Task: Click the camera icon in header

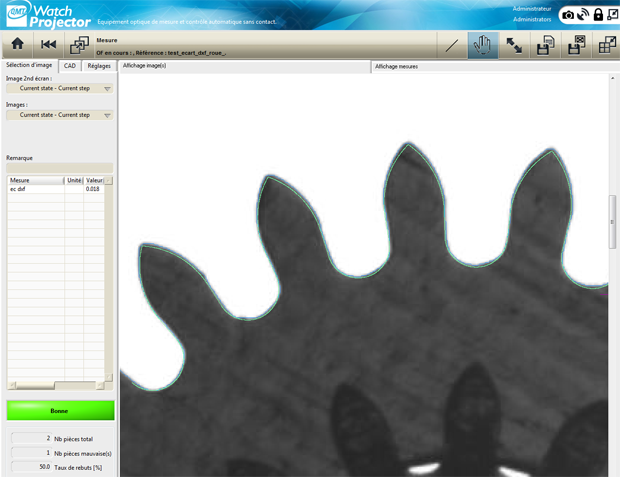Action: tap(568, 15)
